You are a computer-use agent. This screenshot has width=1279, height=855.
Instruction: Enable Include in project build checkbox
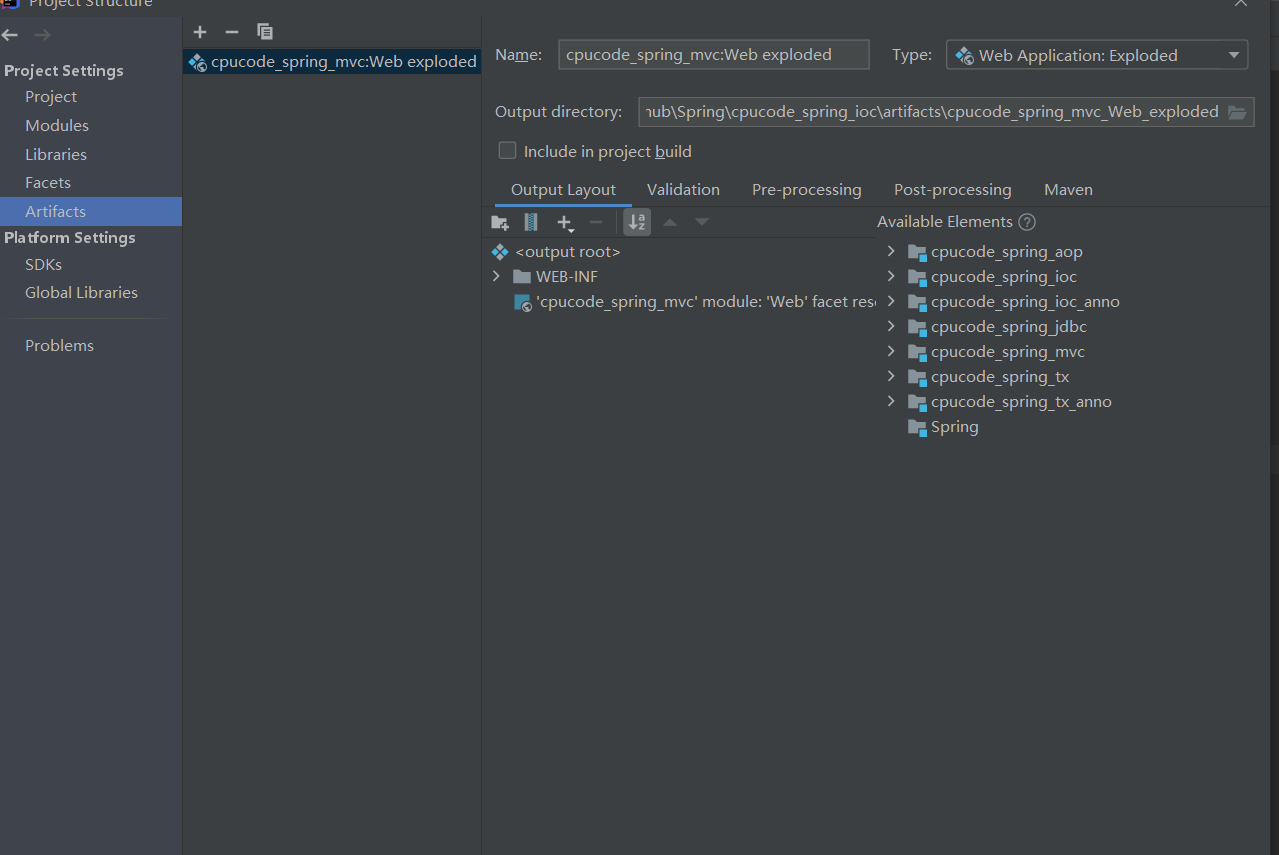pos(508,151)
